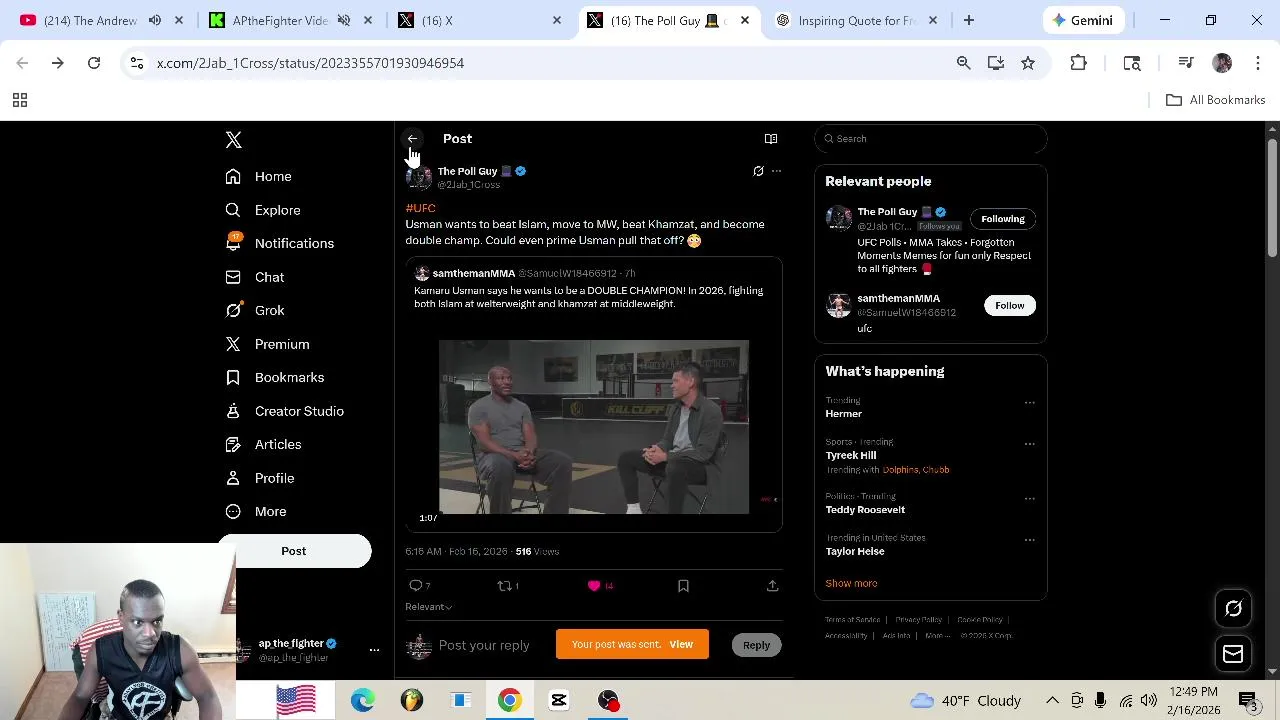Toggle the pink like heart

(x=594, y=586)
